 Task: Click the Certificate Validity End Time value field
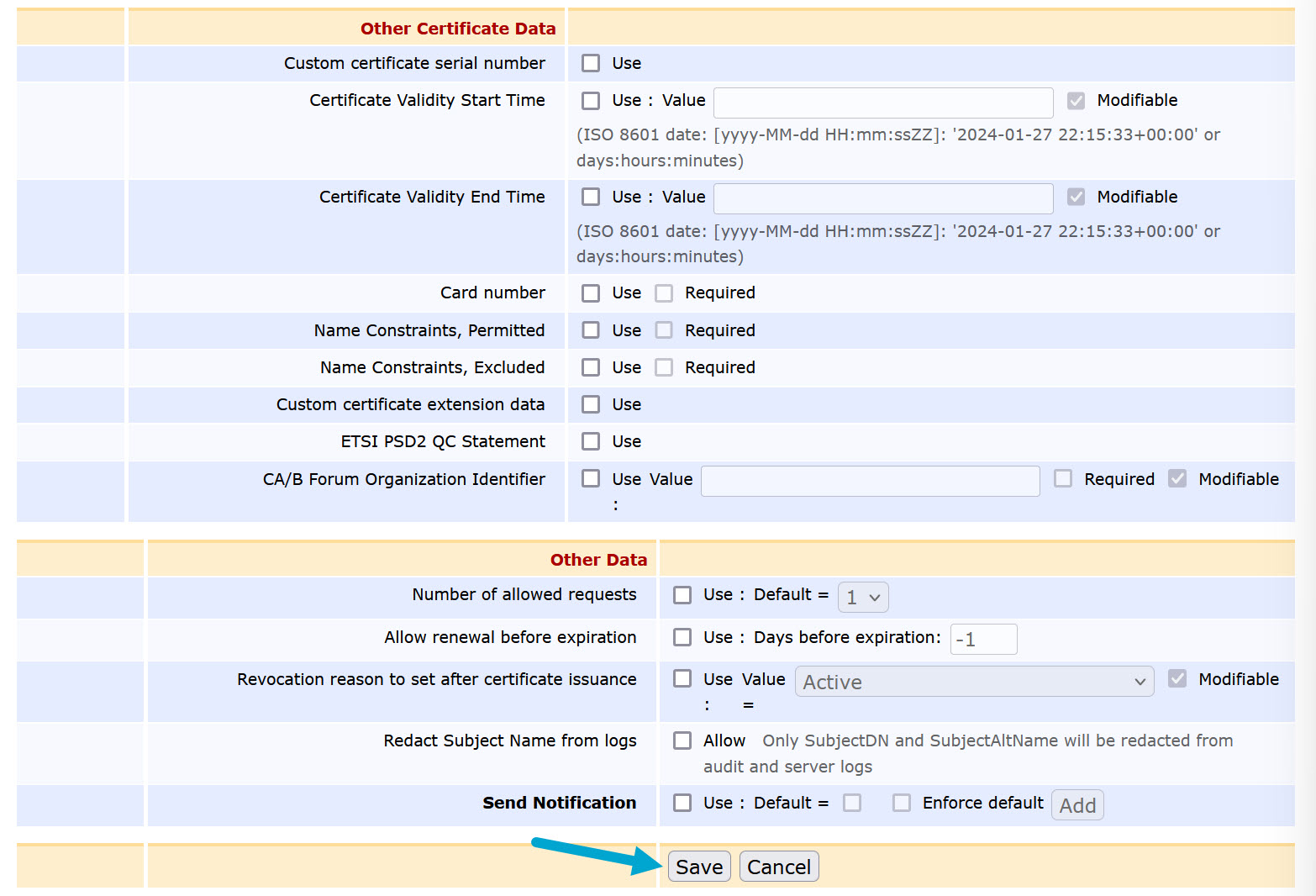pos(882,198)
